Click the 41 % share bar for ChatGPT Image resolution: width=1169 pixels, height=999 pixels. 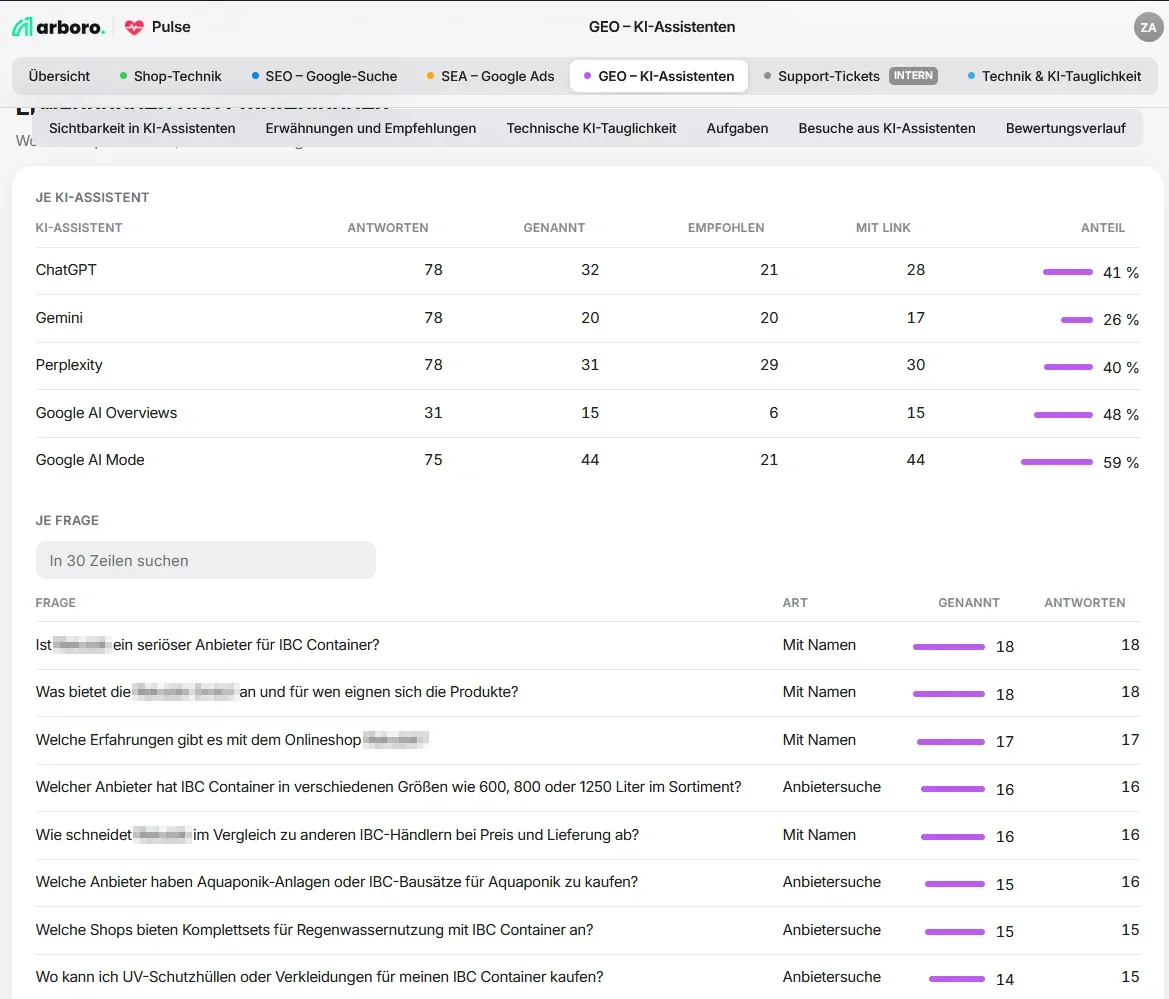click(1068, 272)
